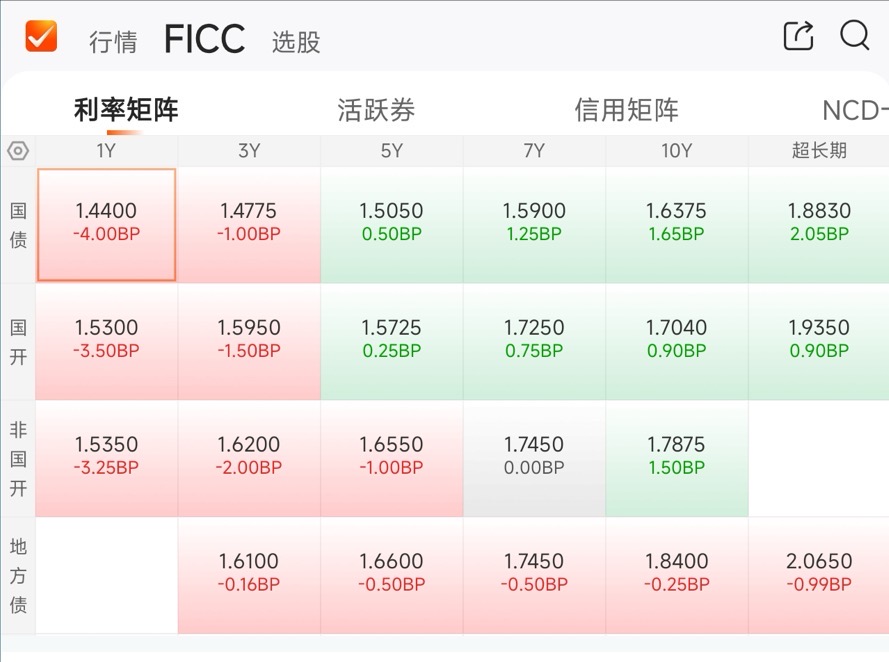This screenshot has height=662, width=889.
Task: Switch to the 行情 section
Action: (113, 42)
